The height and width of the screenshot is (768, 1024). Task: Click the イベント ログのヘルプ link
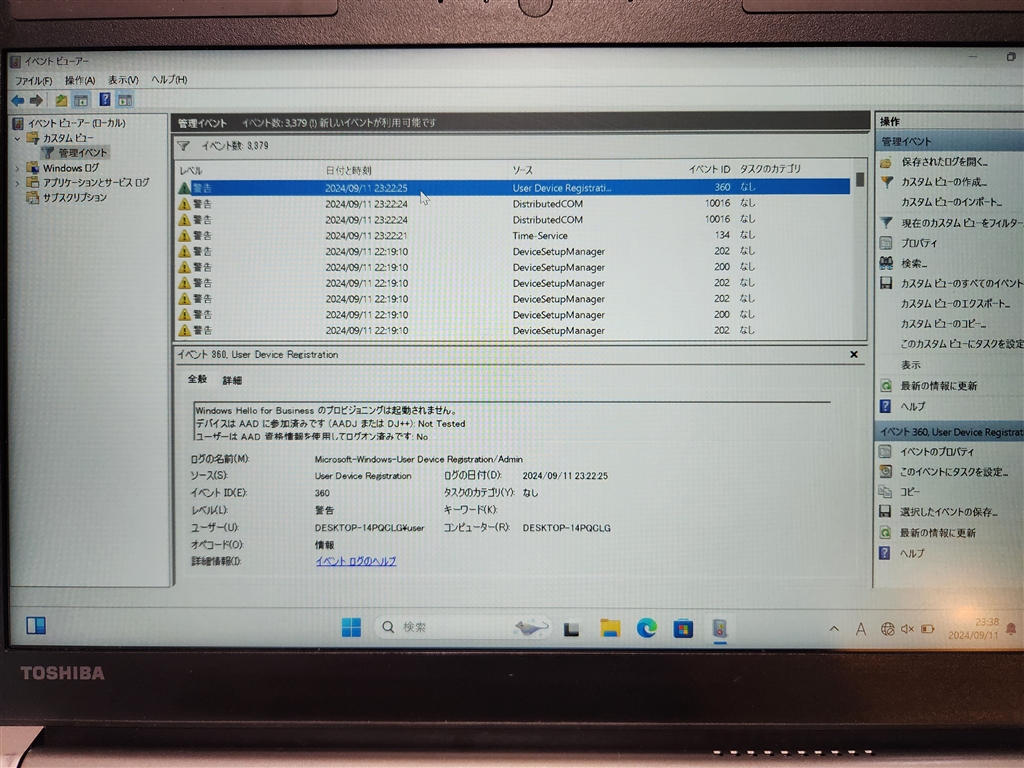tap(355, 561)
